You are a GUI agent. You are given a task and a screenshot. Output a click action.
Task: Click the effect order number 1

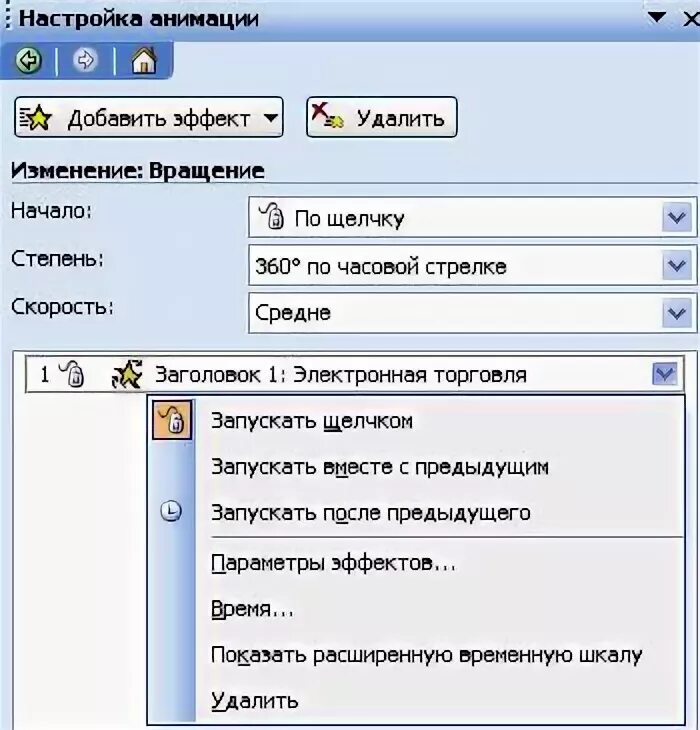point(45,374)
